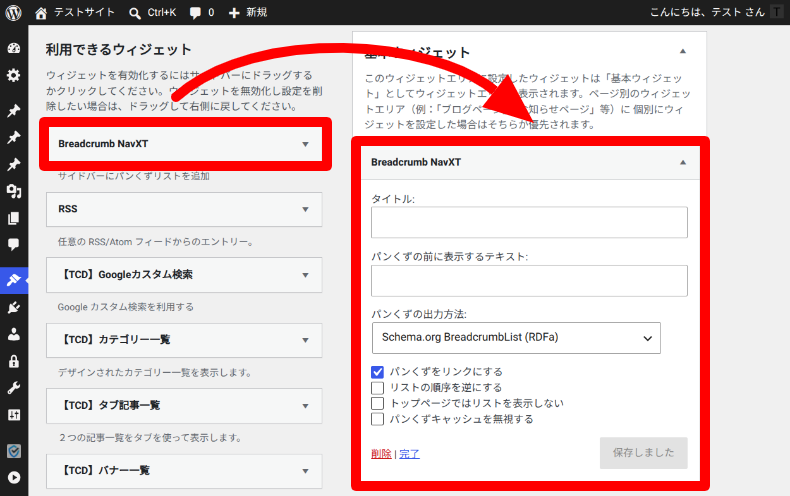Click こんにちは、テスト さん account menu
790x496 pixels.
click(707, 12)
